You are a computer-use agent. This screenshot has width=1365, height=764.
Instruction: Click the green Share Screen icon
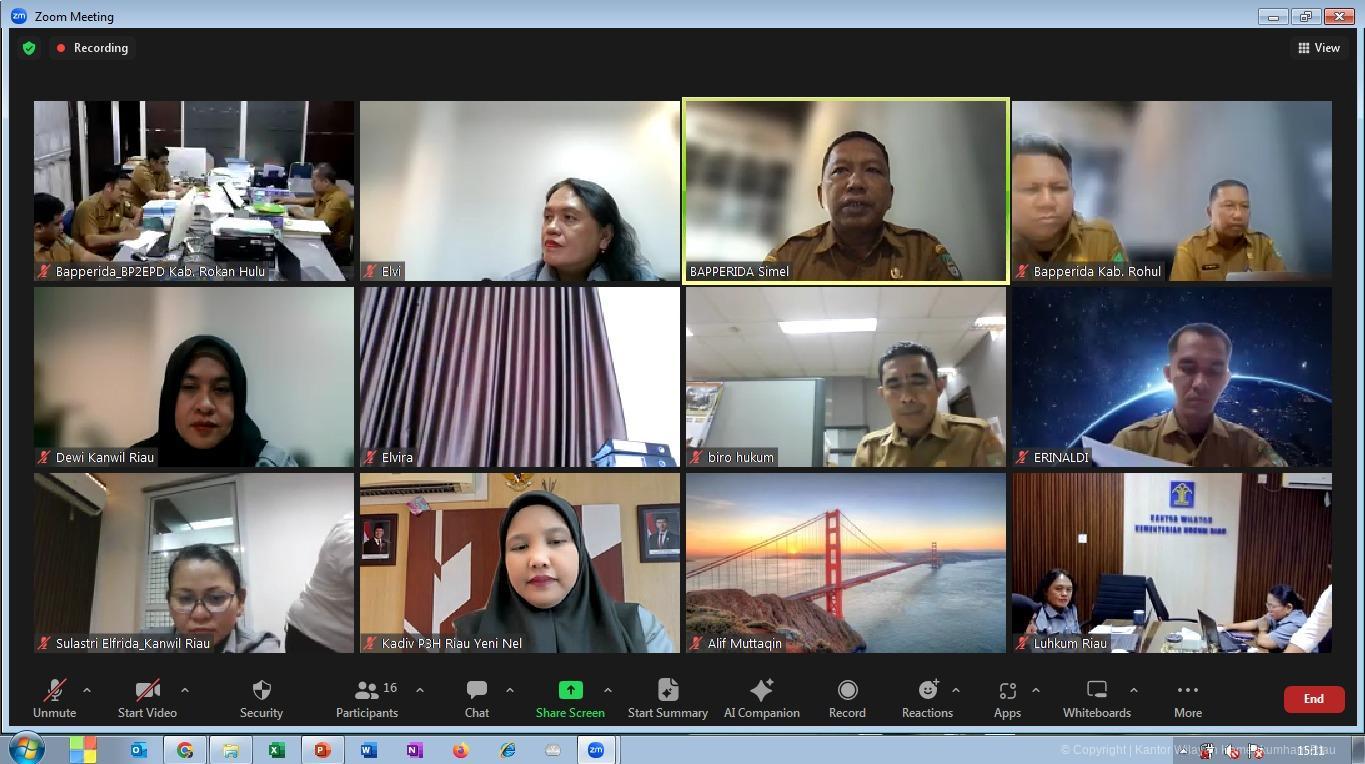pyautogui.click(x=570, y=690)
